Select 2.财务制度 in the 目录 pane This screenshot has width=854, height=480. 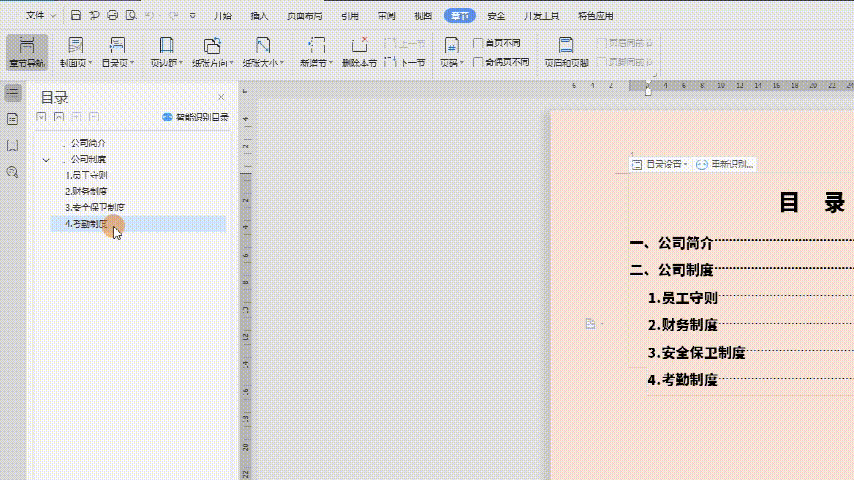pos(86,191)
